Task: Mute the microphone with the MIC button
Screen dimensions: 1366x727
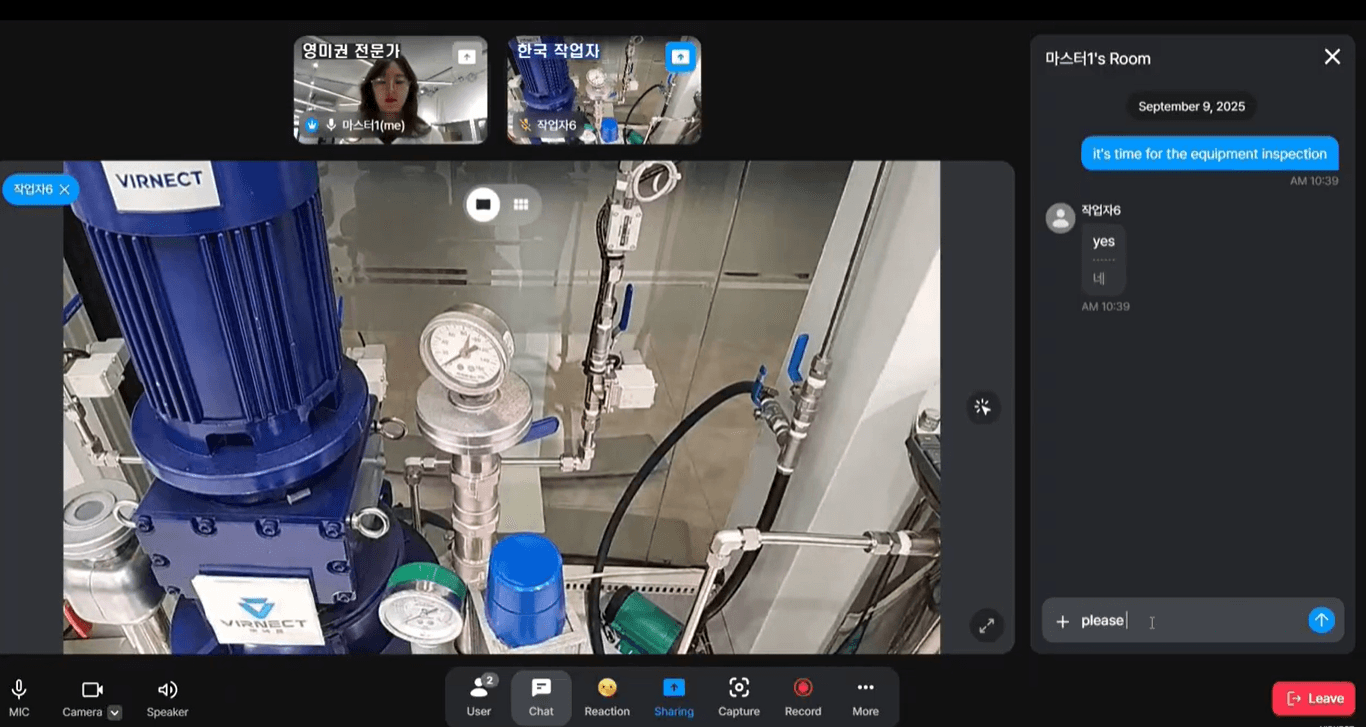Action: click(18, 697)
